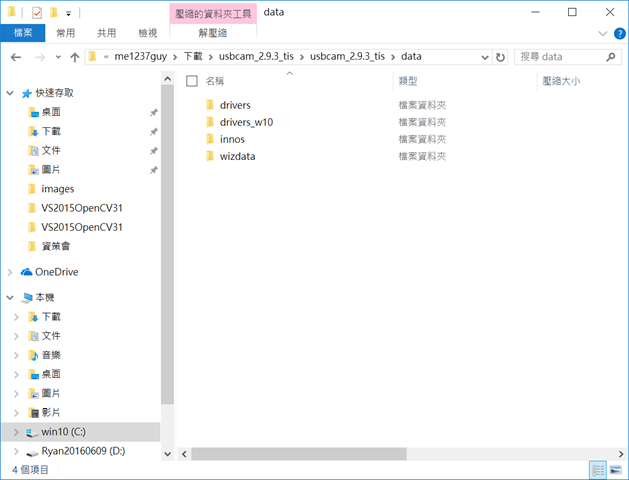
Task: Click the pin icon beside 圖片
Action: pyautogui.click(x=153, y=170)
